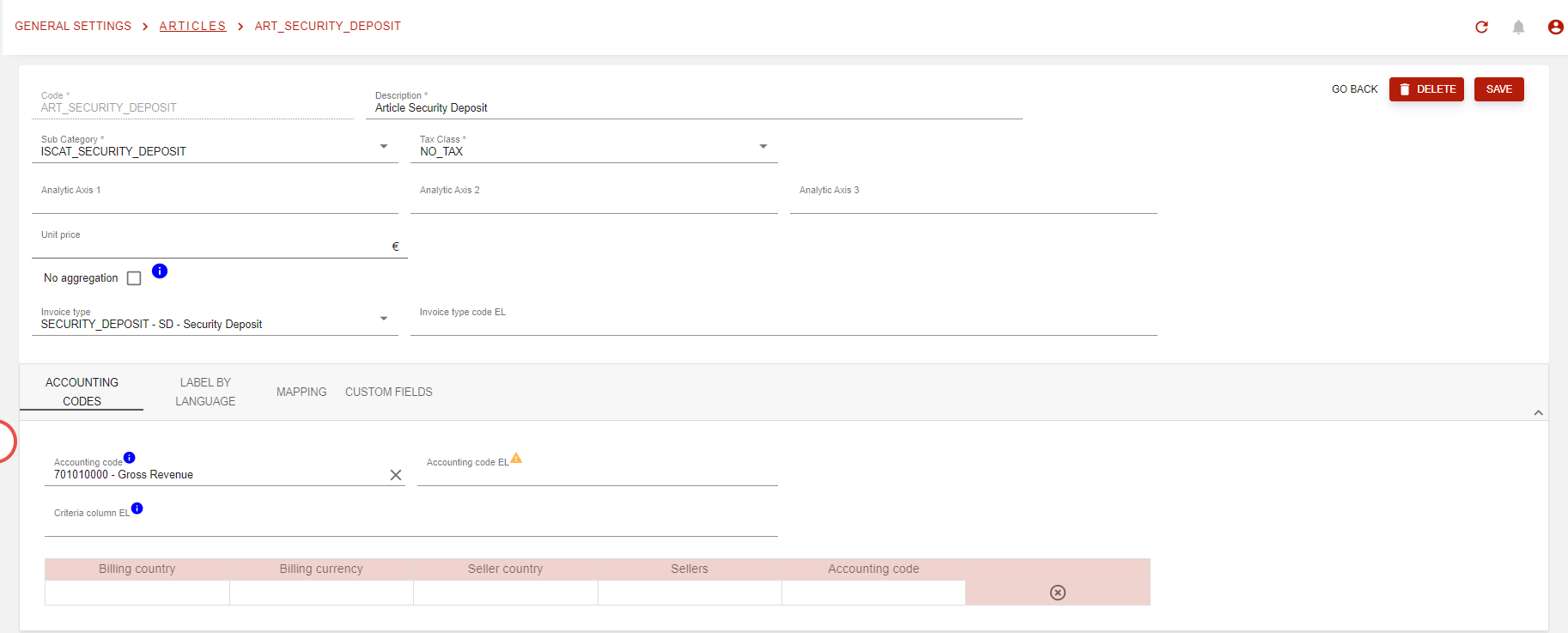The image size is (1568, 633).
Task: Open the user account menu icon
Action: pyautogui.click(x=1555, y=27)
